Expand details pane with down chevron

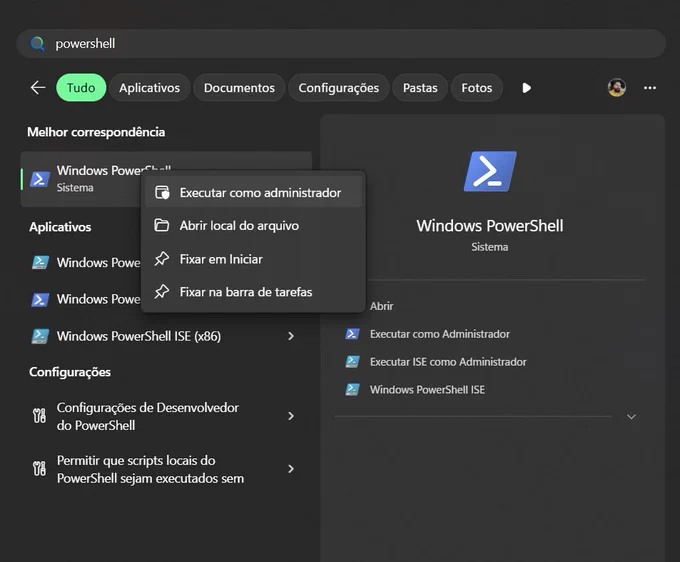coord(631,417)
